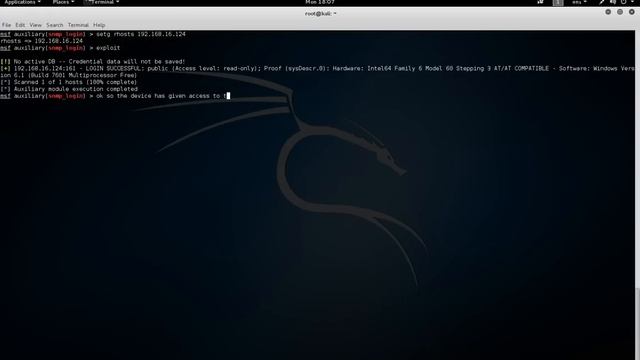Open the File menu
This screenshot has width=640, height=360.
point(6,25)
